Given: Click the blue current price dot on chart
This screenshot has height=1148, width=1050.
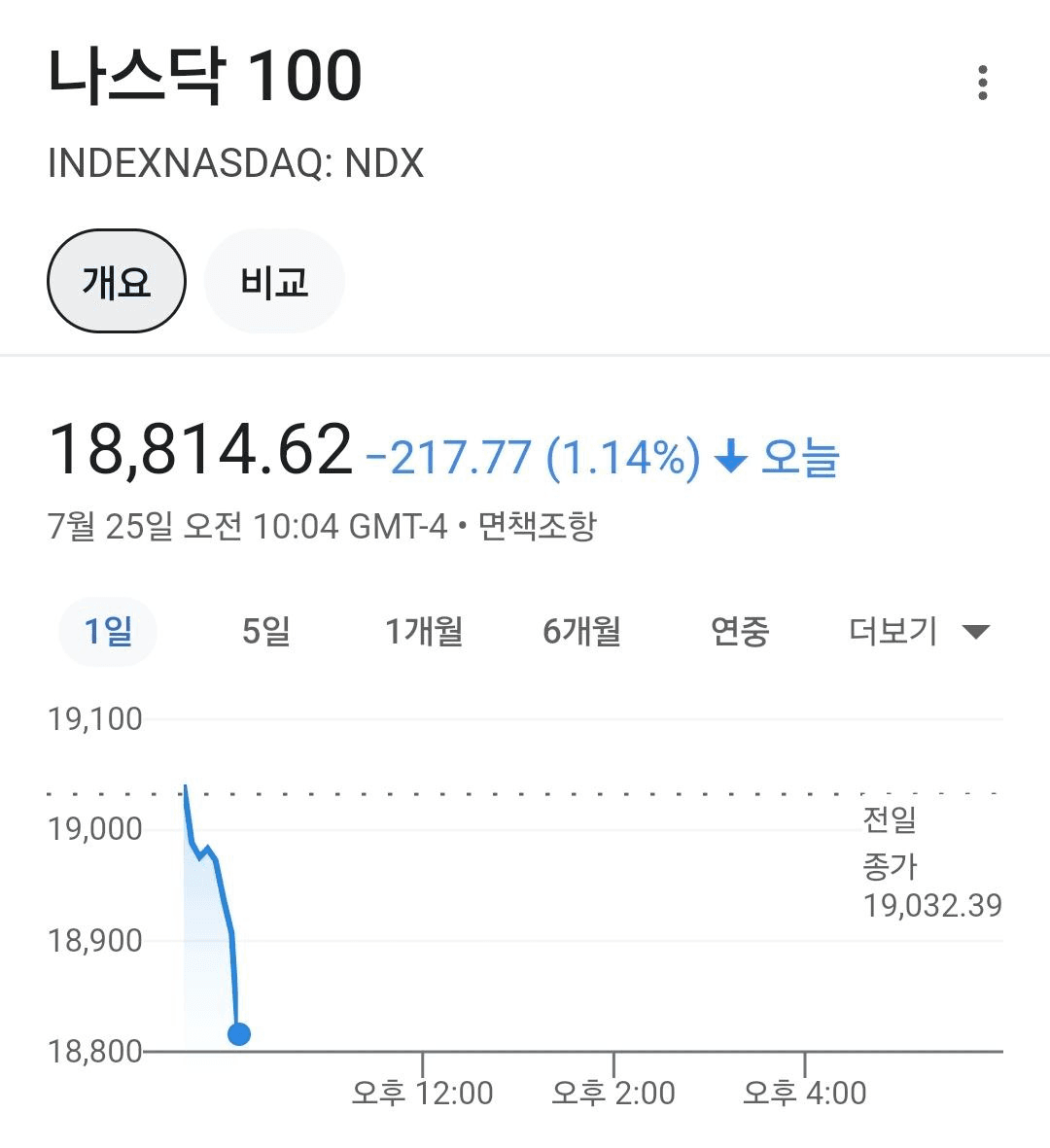Looking at the screenshot, I should 239,1034.
